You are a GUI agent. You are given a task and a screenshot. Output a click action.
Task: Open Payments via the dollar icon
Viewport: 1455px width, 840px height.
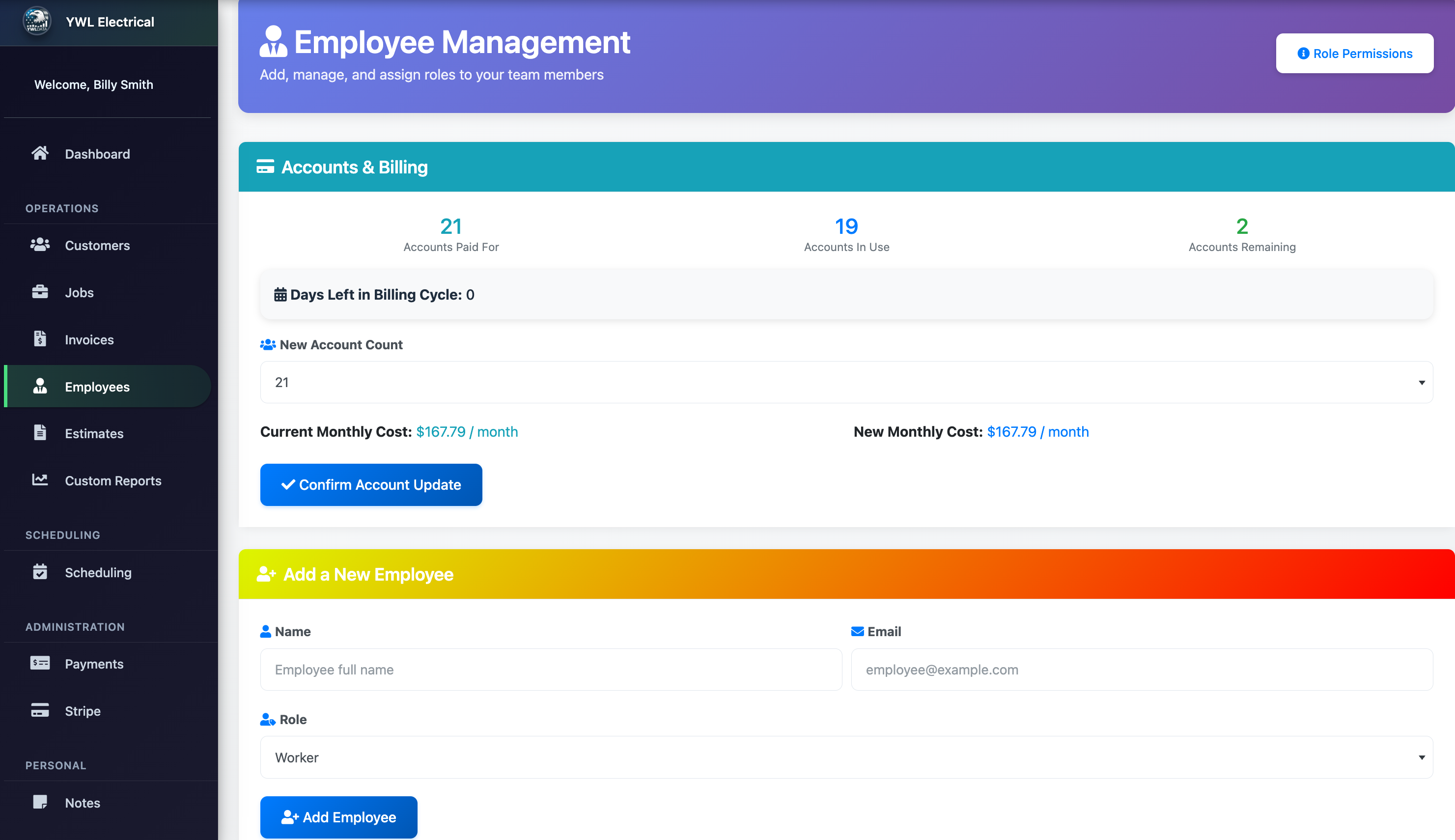[40, 664]
